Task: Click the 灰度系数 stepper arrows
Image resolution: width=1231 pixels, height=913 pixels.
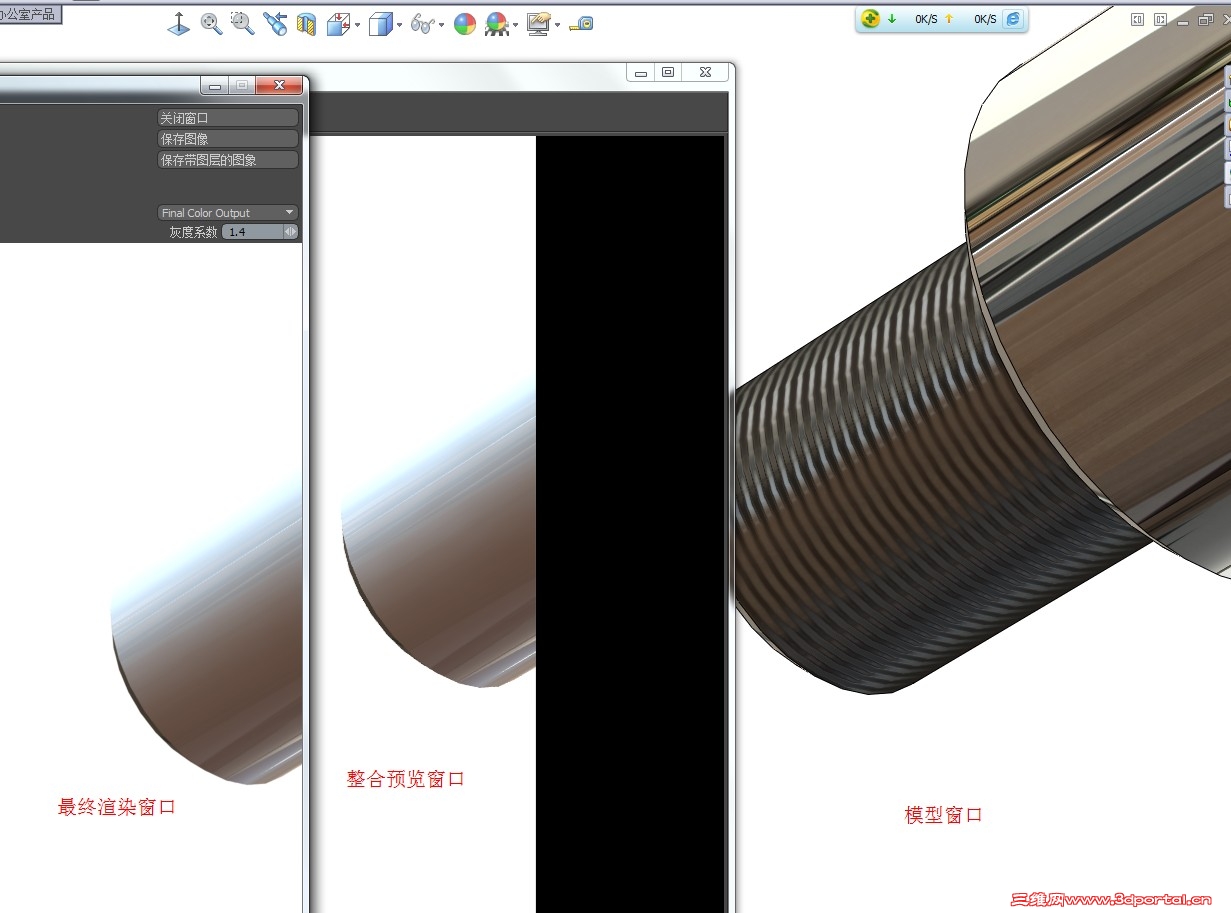Action: [291, 232]
